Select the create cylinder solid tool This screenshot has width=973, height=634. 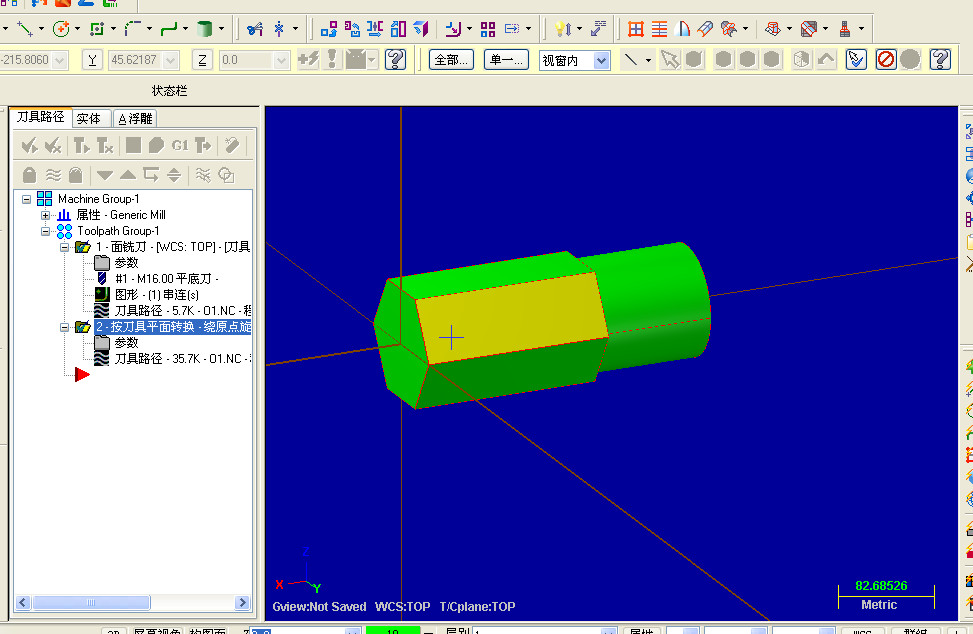pos(204,29)
